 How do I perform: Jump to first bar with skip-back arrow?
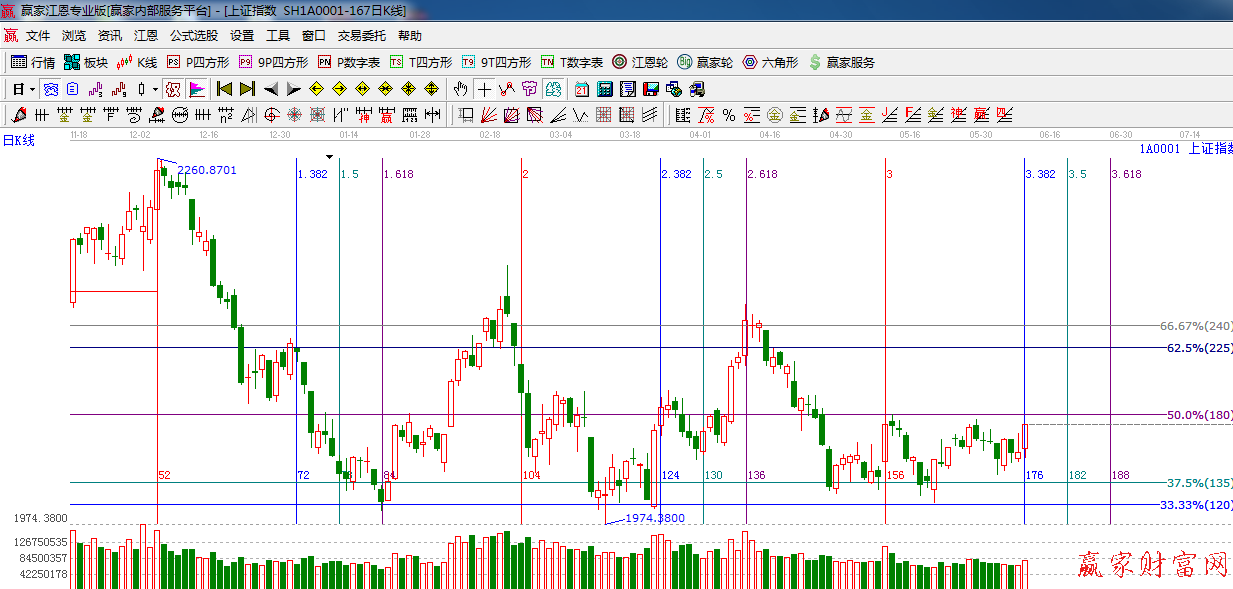(224, 89)
